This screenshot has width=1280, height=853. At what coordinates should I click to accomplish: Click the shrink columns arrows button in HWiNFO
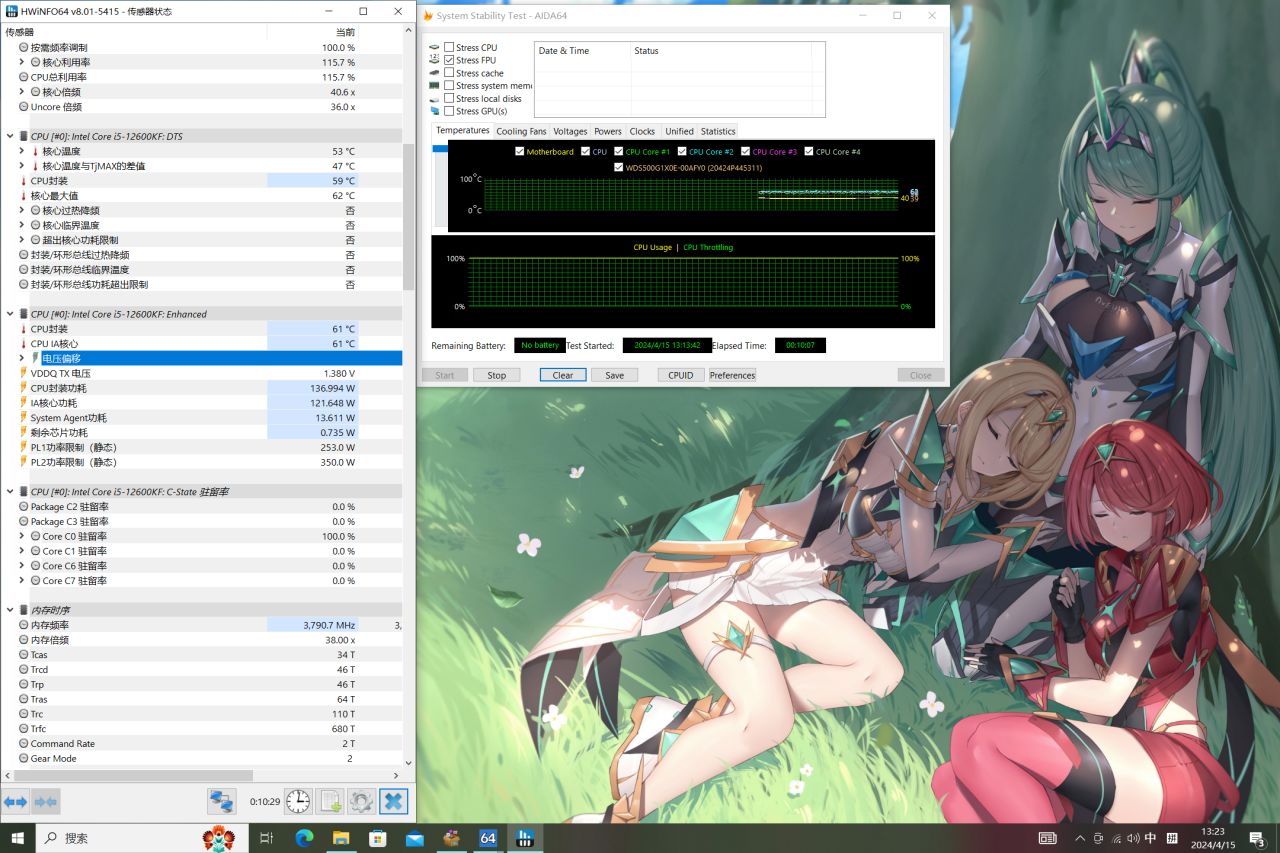pyautogui.click(x=46, y=801)
